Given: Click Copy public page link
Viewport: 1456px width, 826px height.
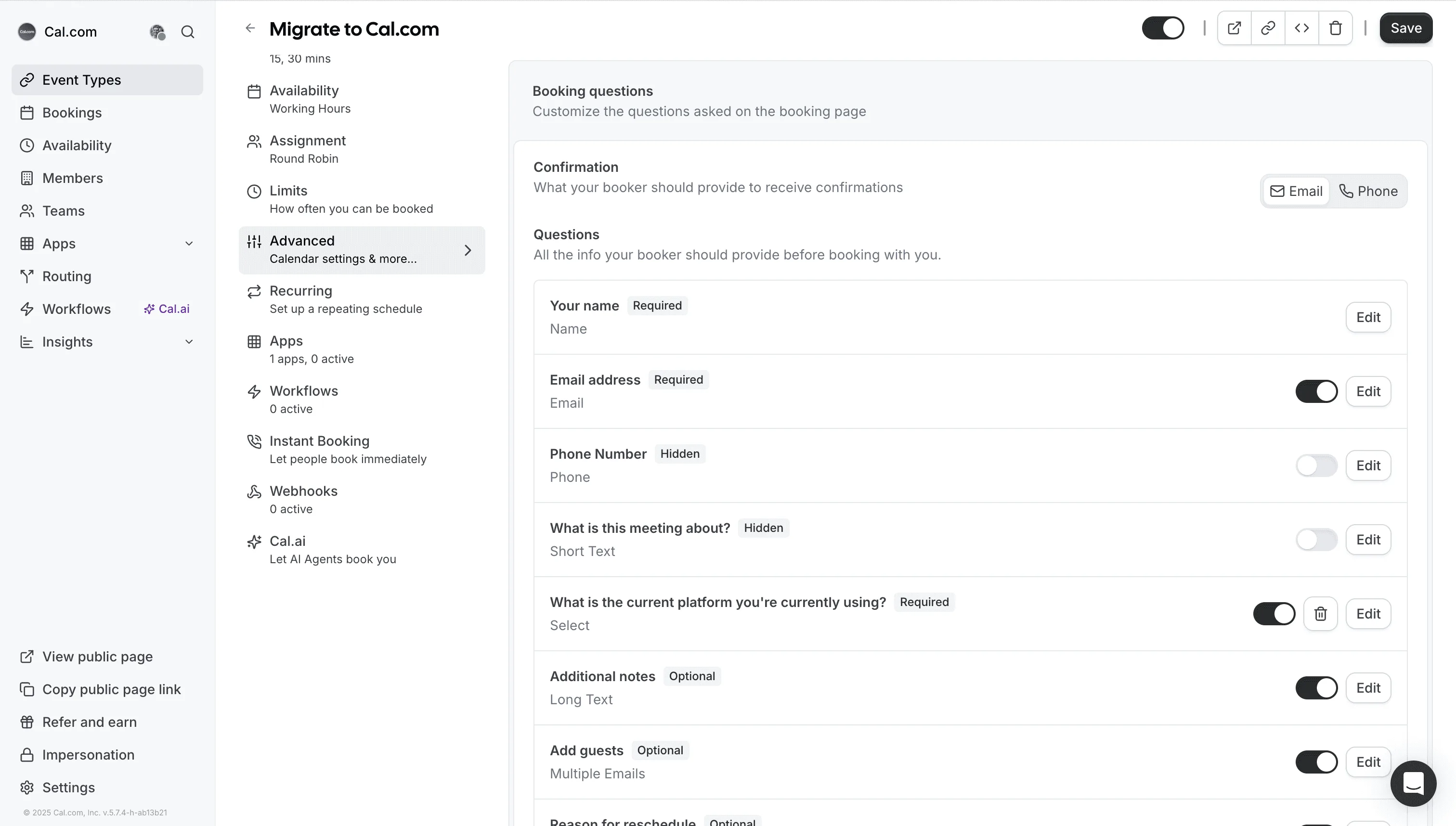Looking at the screenshot, I should click(x=107, y=689).
